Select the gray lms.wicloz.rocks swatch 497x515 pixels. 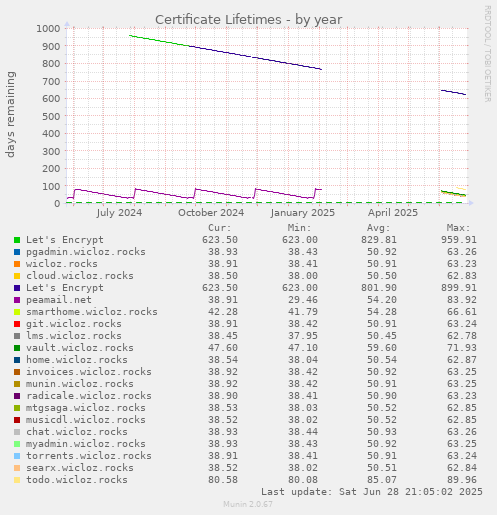click(17, 336)
